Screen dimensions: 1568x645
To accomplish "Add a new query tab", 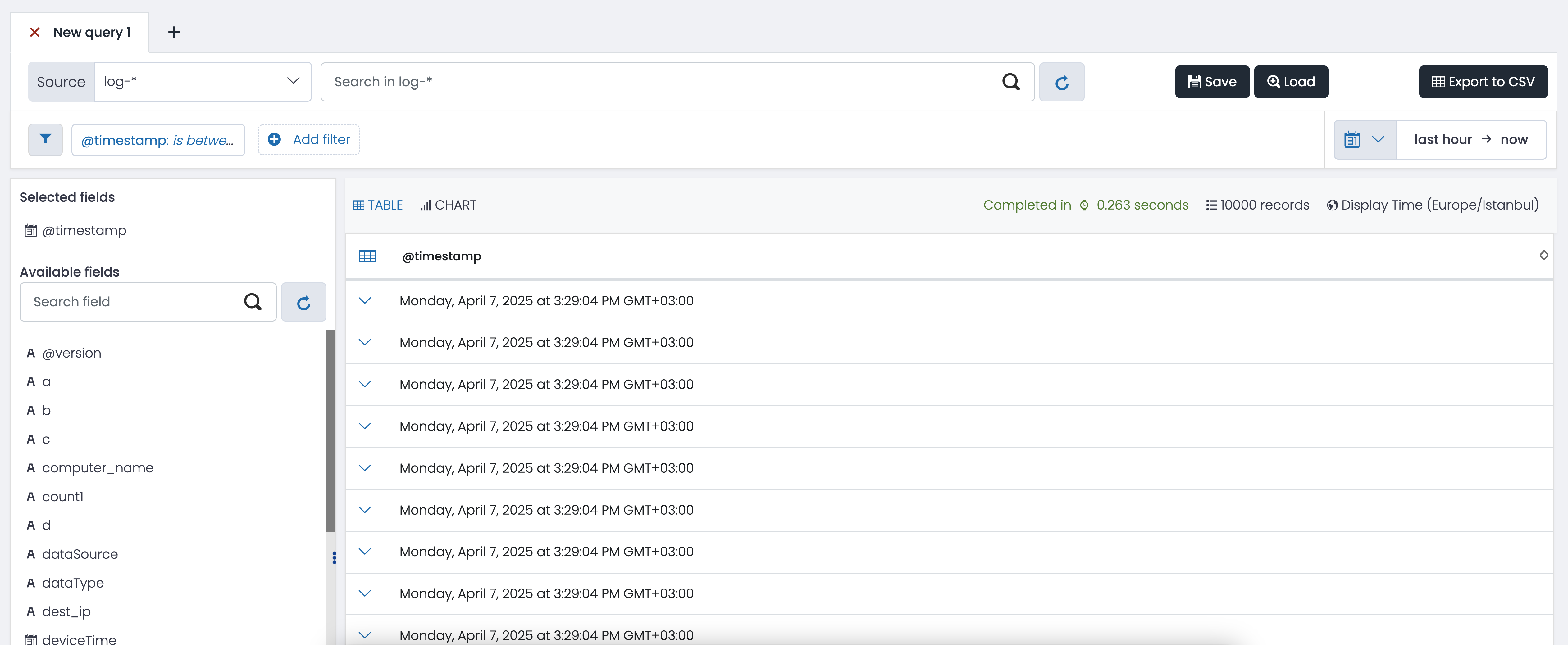I will [173, 32].
